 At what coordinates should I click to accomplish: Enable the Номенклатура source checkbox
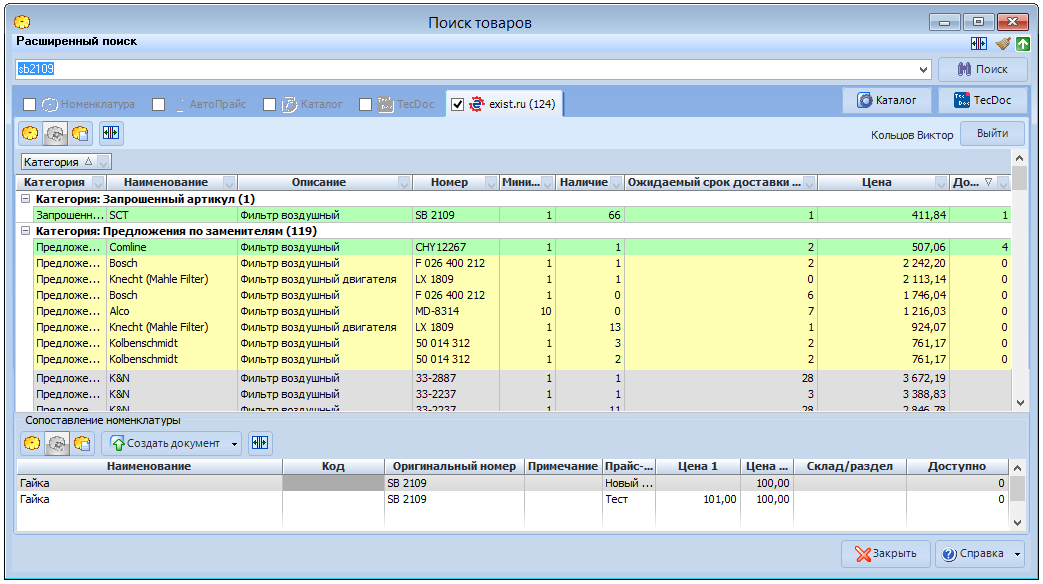29,104
